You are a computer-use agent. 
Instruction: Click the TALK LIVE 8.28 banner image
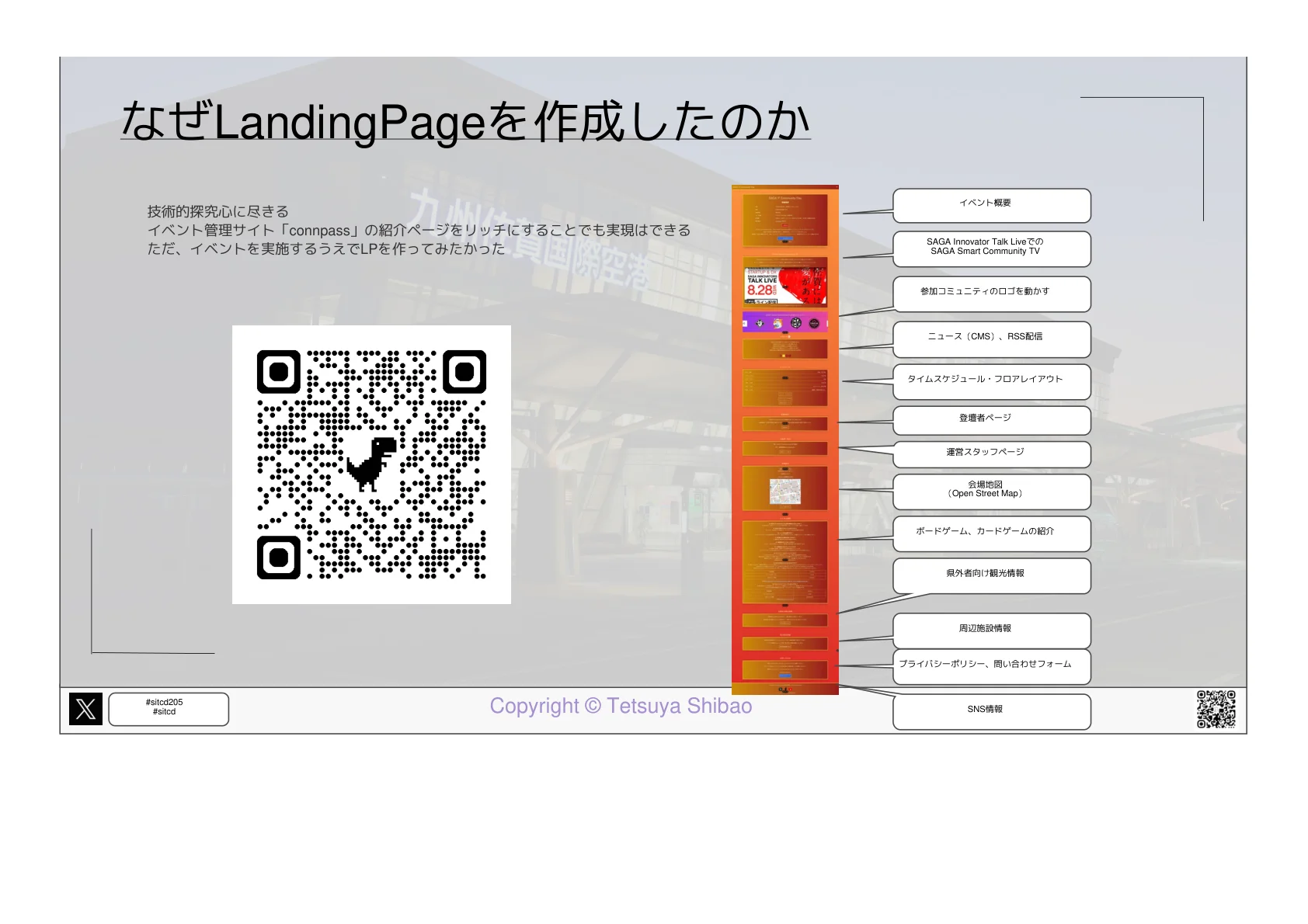(x=785, y=285)
